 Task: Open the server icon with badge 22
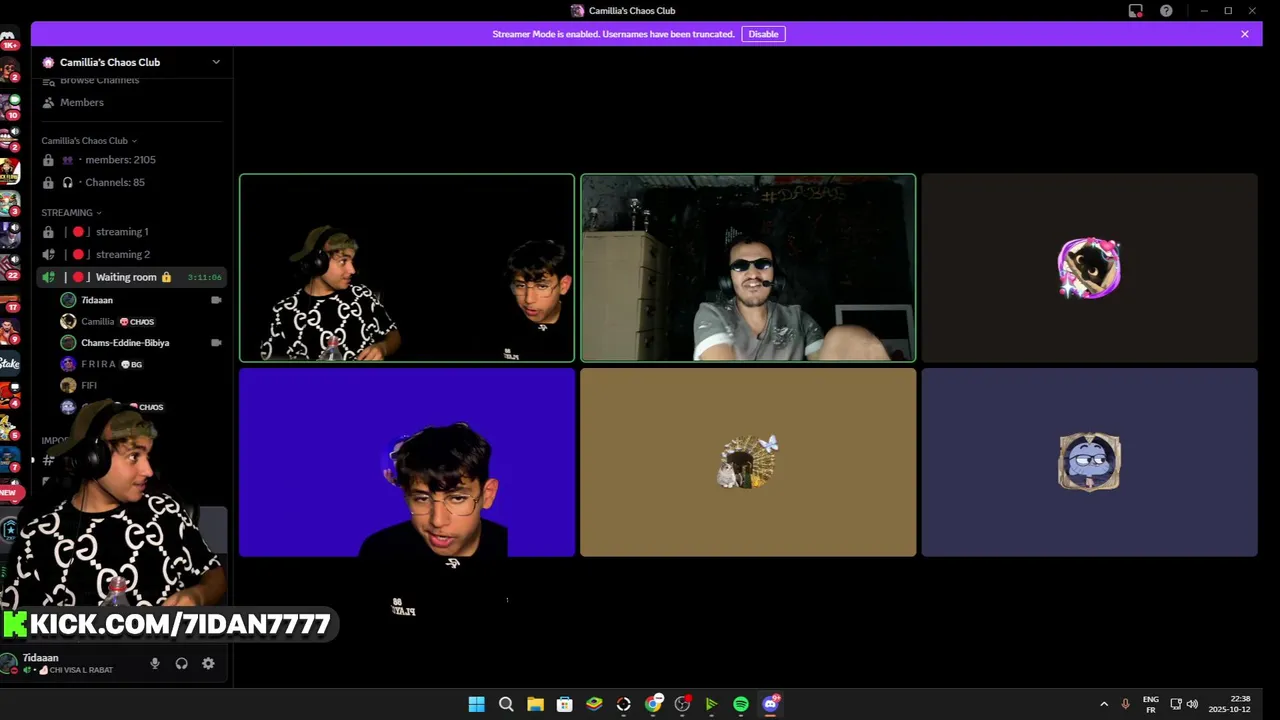click(x=10, y=267)
